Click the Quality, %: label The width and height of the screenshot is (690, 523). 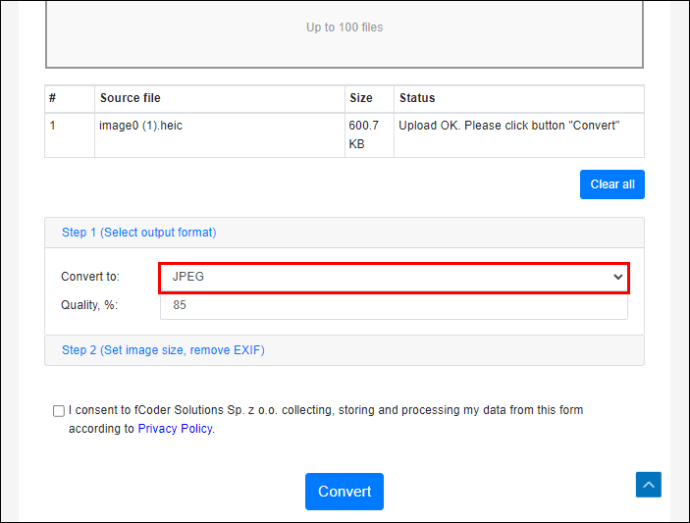tap(89, 305)
